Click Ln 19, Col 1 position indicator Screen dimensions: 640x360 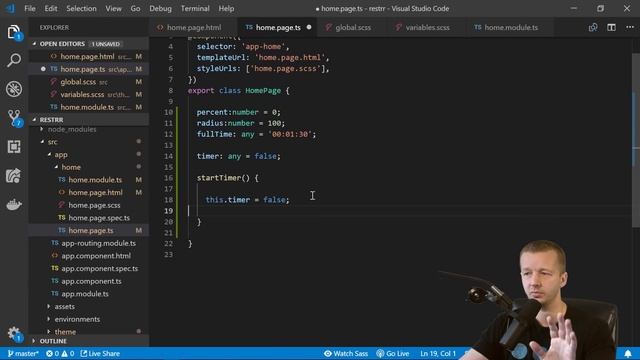pyautogui.click(x=438, y=353)
